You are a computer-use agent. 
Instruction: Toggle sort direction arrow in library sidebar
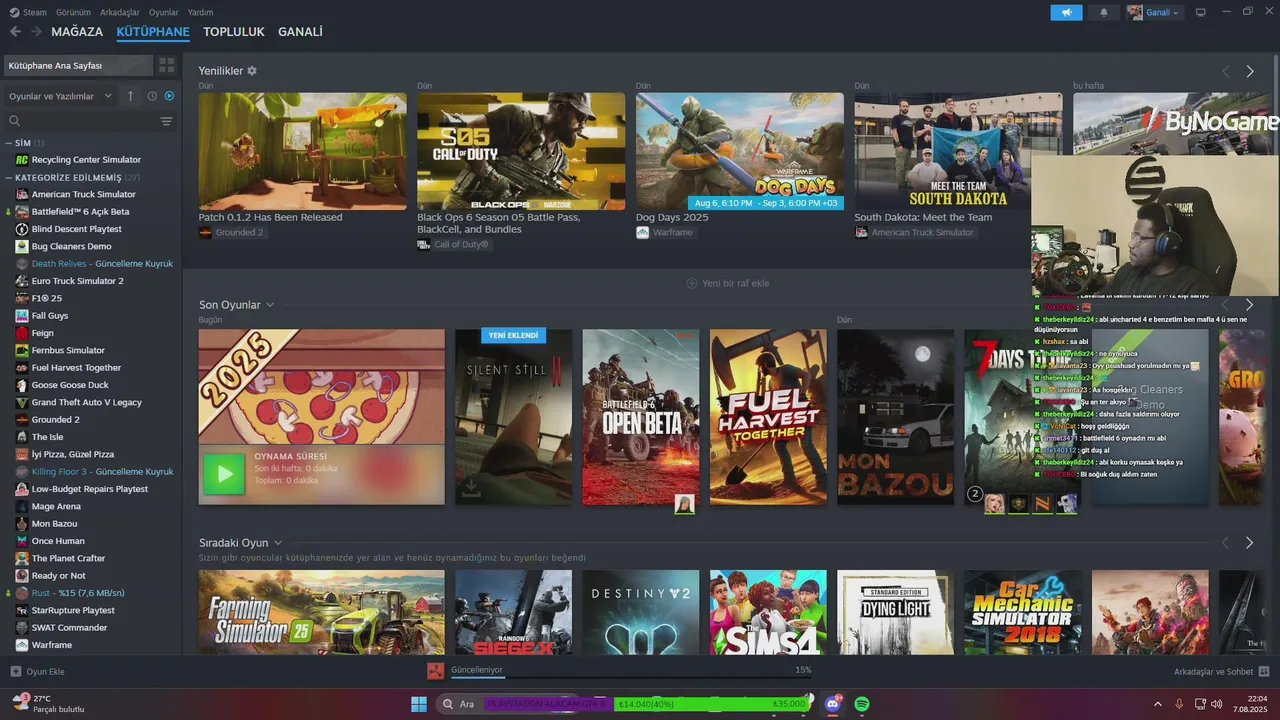[130, 96]
